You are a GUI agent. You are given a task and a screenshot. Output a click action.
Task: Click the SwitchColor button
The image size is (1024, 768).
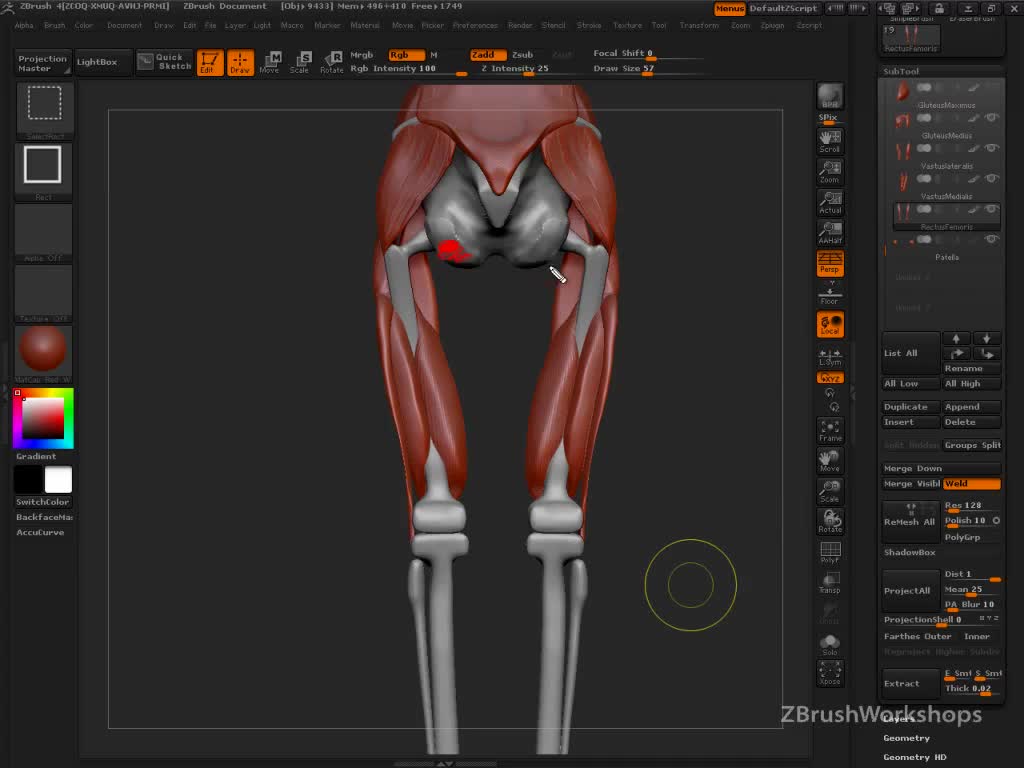tap(43, 502)
